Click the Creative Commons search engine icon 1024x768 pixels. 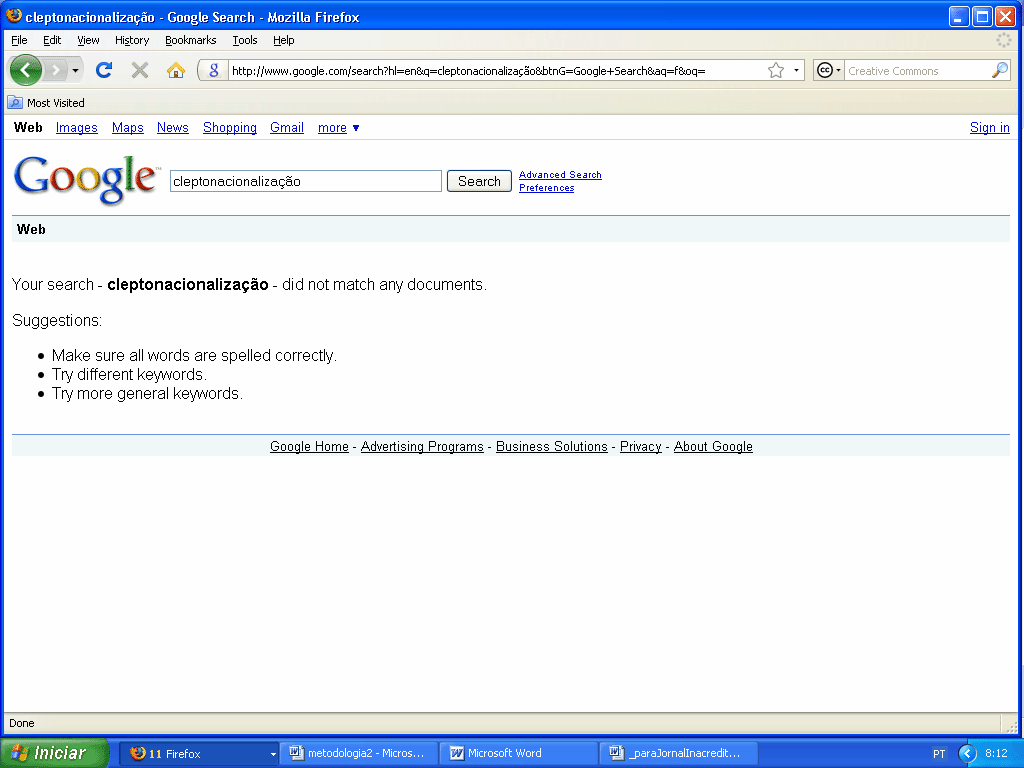pyautogui.click(x=825, y=70)
